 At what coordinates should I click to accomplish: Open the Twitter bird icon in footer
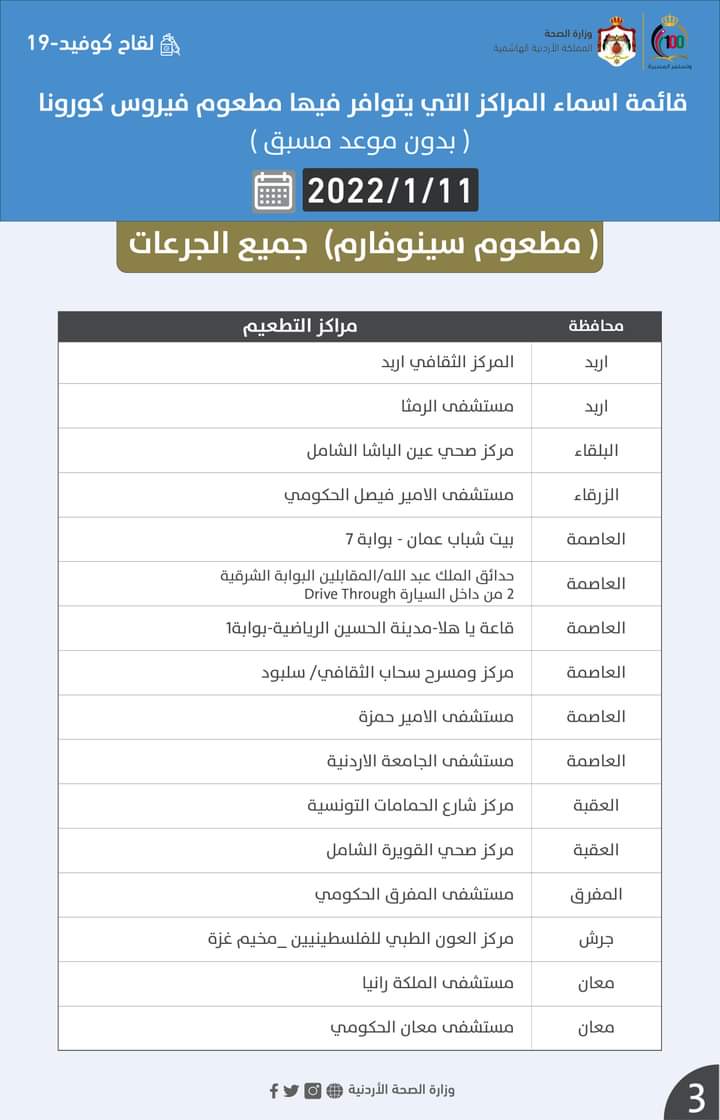pyautogui.click(x=291, y=1090)
